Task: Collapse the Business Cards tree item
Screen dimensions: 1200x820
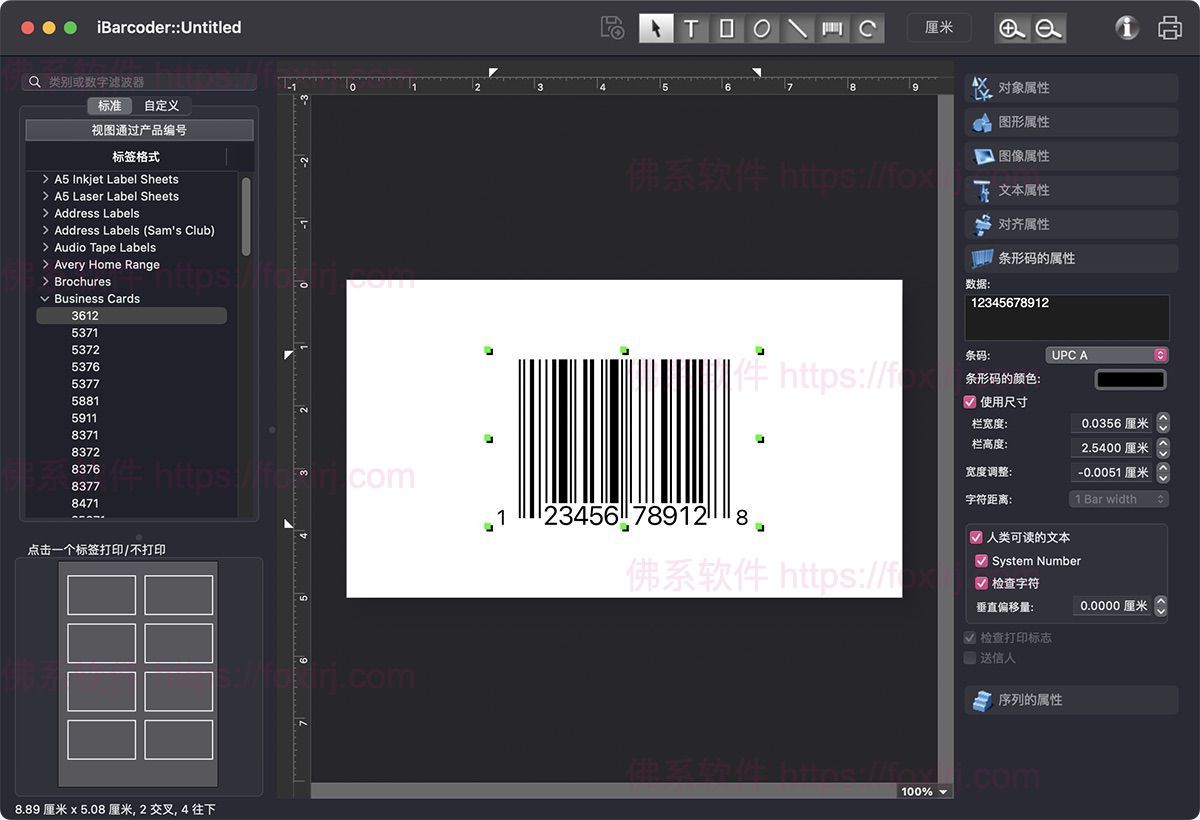Action: tap(44, 298)
